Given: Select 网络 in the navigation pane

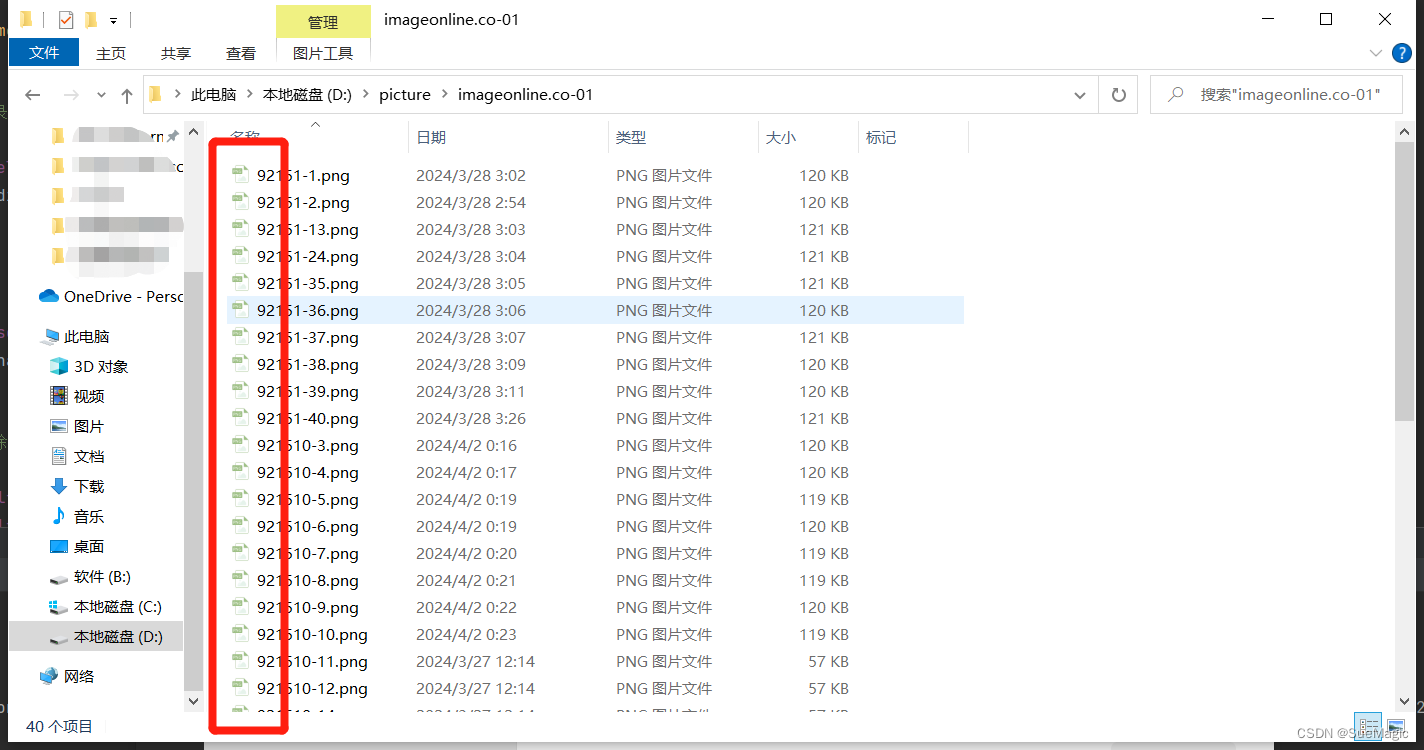Looking at the screenshot, I should pos(68,677).
